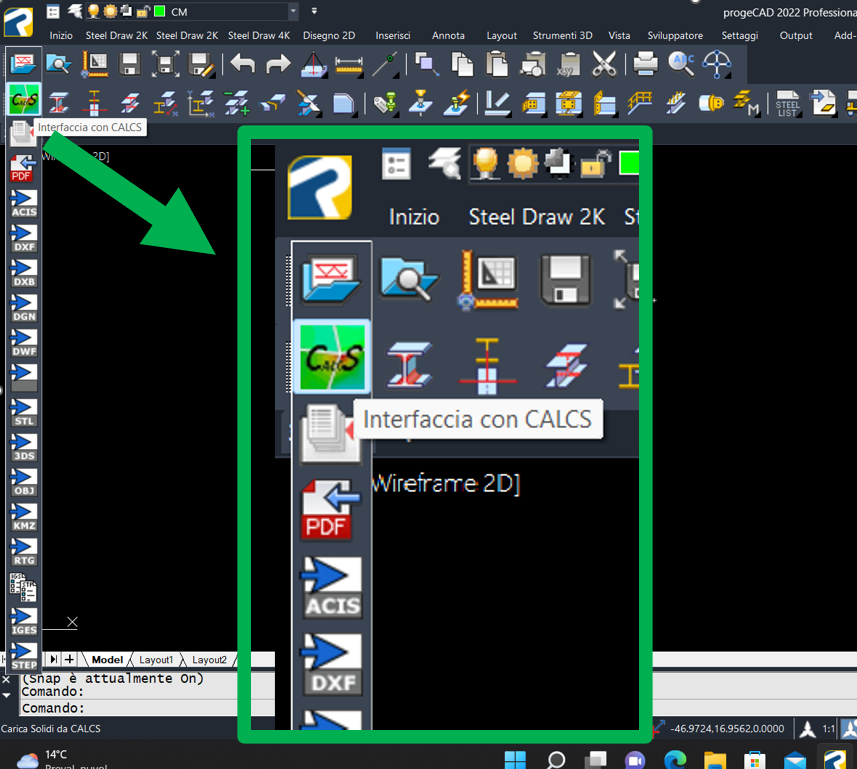Click the knife cut-profile icon
The width and height of the screenshot is (857, 769).
[x=308, y=102]
